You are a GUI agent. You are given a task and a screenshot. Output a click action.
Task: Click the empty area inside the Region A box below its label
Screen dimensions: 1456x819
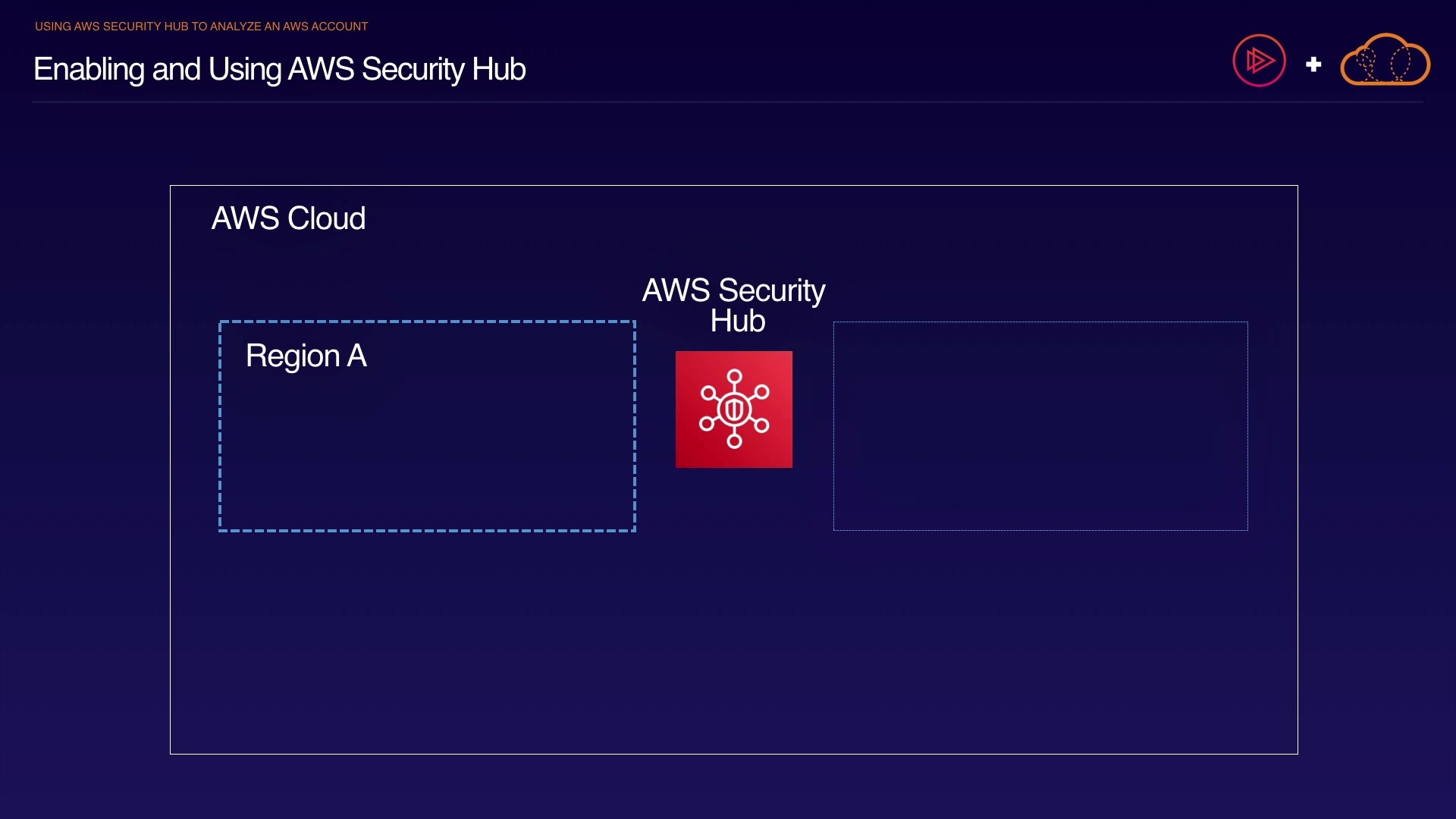[x=427, y=455]
